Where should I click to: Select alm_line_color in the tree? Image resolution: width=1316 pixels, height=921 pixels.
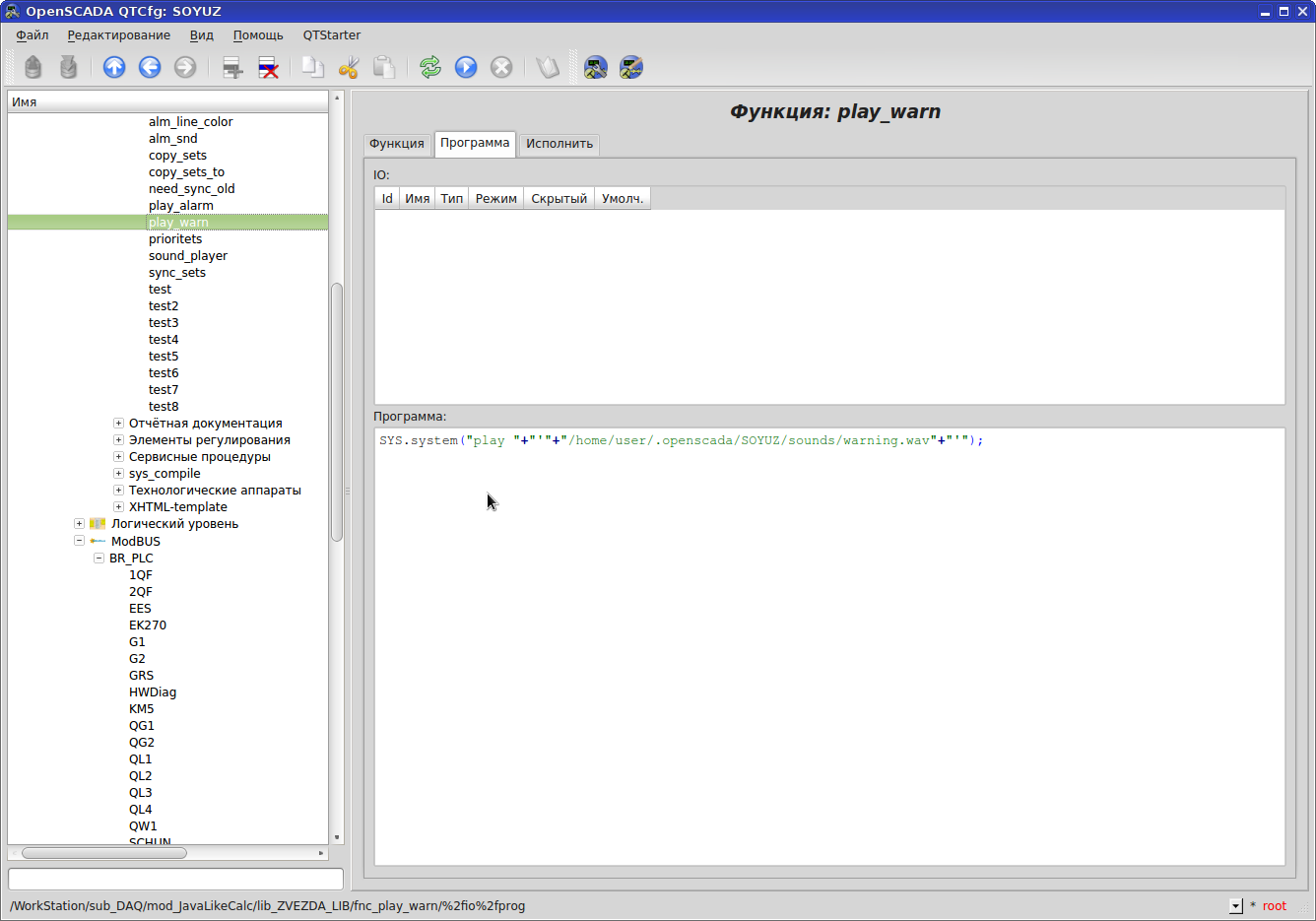tap(191, 122)
